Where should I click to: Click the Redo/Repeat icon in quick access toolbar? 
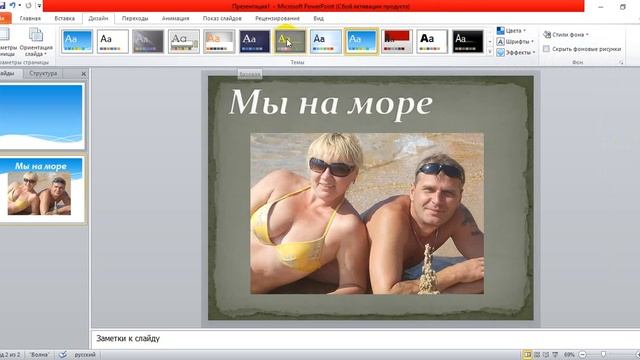point(28,6)
